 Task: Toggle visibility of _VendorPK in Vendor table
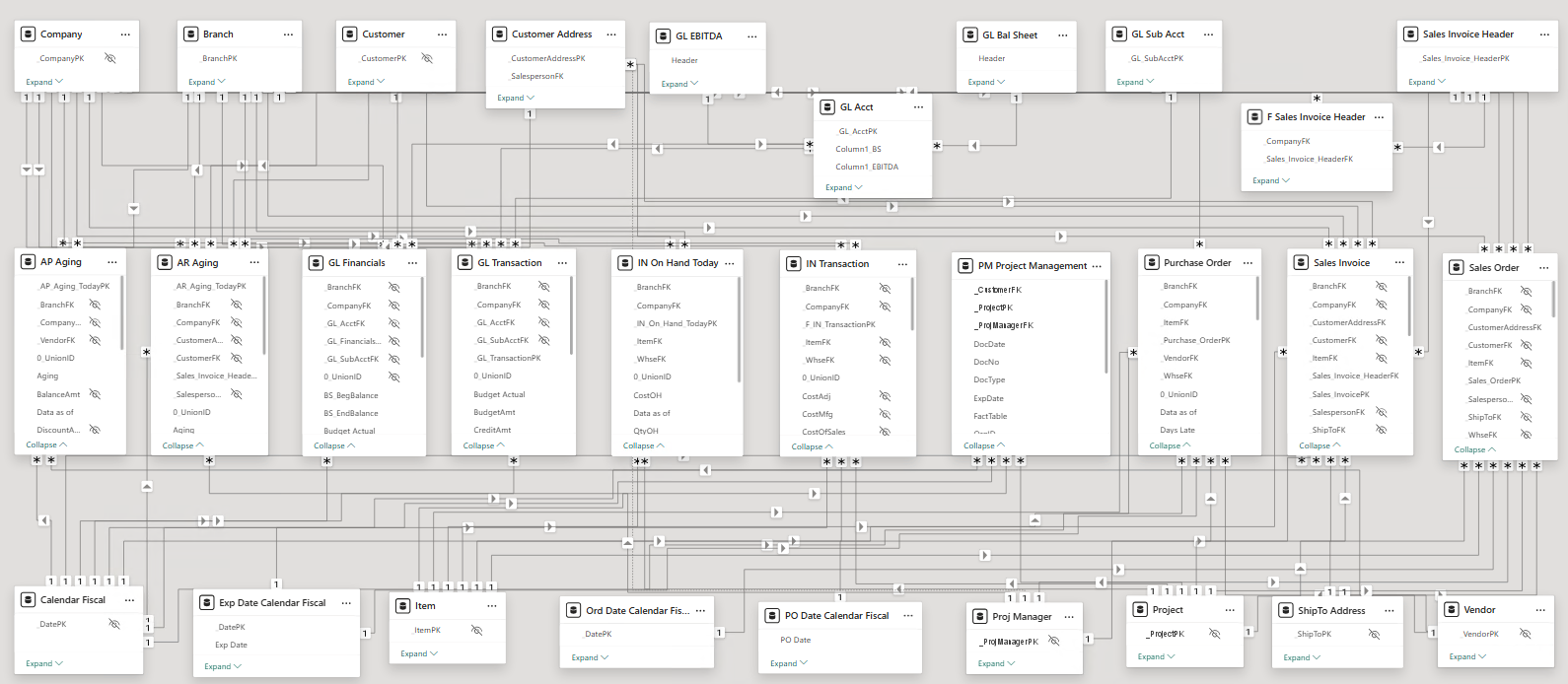point(1525,634)
